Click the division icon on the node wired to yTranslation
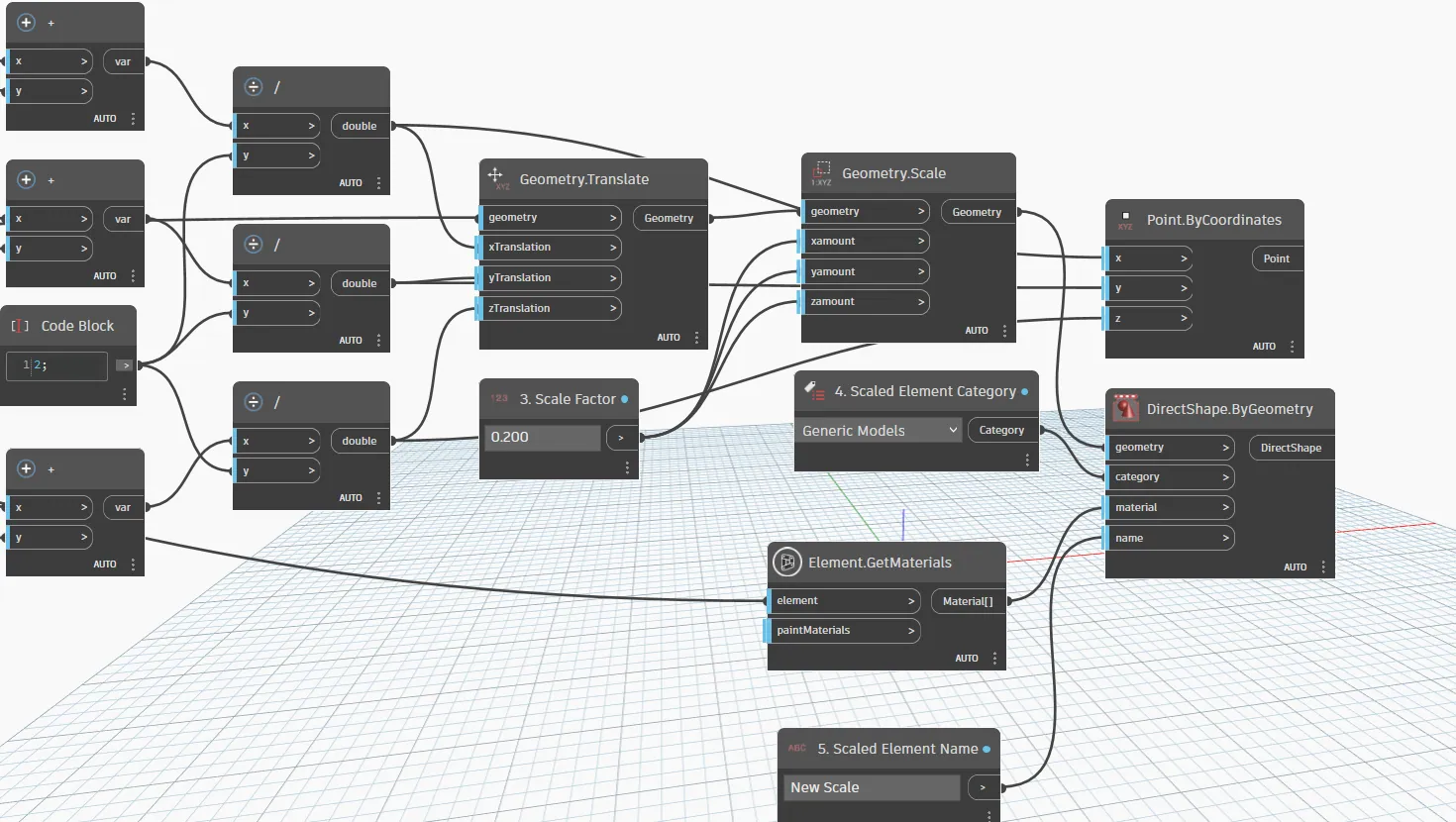The height and width of the screenshot is (822, 1456). coord(254,244)
